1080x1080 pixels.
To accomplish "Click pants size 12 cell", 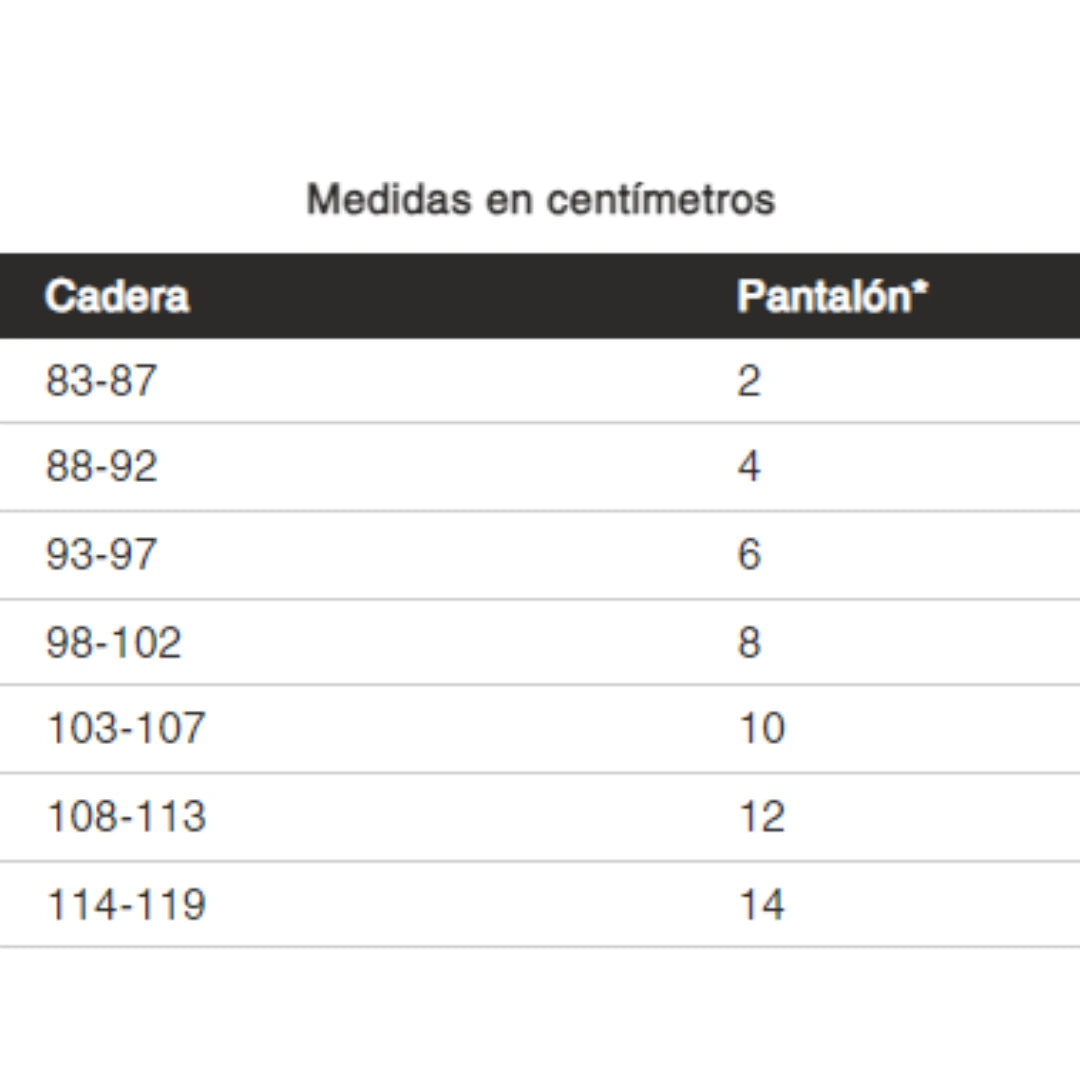I will tap(761, 816).
